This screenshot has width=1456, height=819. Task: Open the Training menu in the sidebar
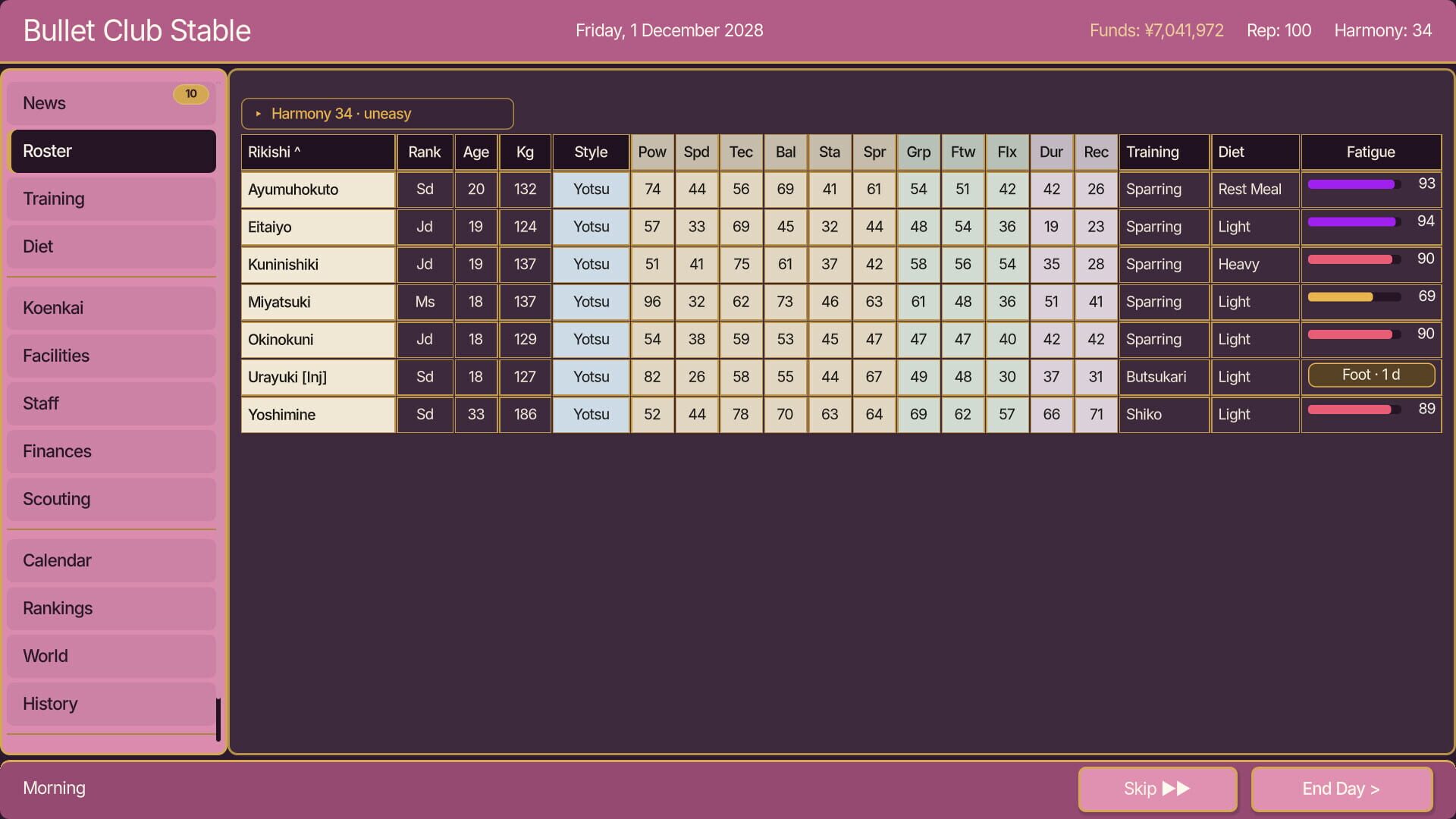111,199
